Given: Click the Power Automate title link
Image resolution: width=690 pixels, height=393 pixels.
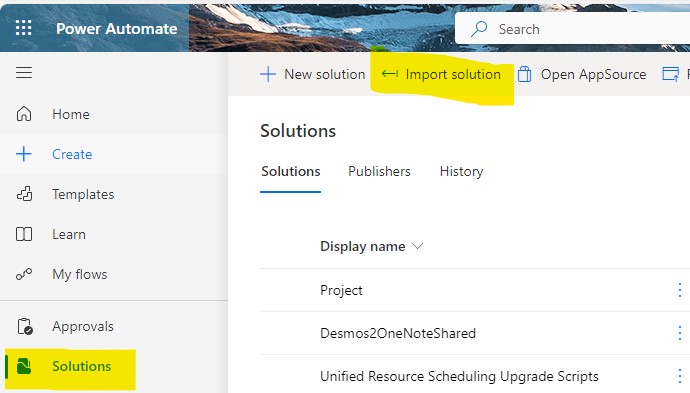Looking at the screenshot, I should click(x=117, y=29).
